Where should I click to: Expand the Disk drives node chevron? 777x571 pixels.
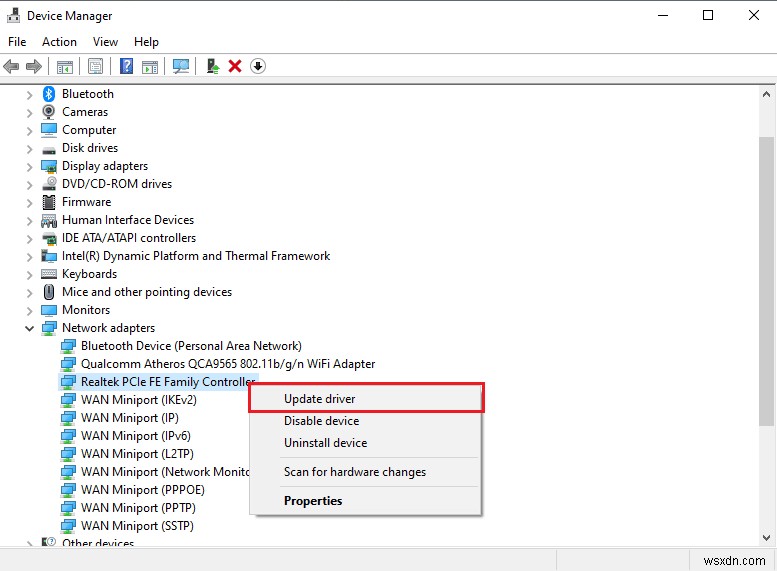coord(29,149)
